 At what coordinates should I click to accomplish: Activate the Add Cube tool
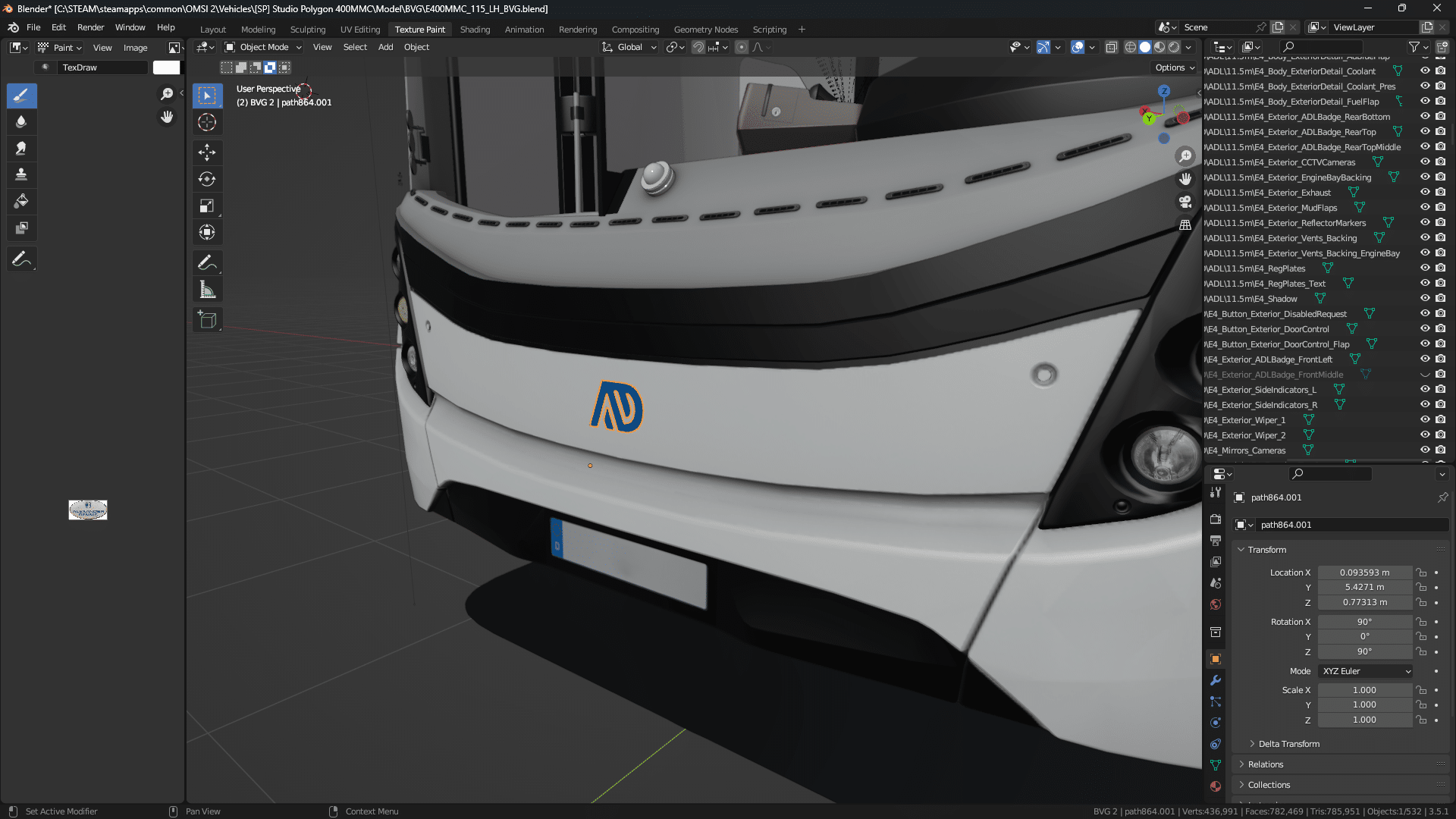[x=207, y=320]
